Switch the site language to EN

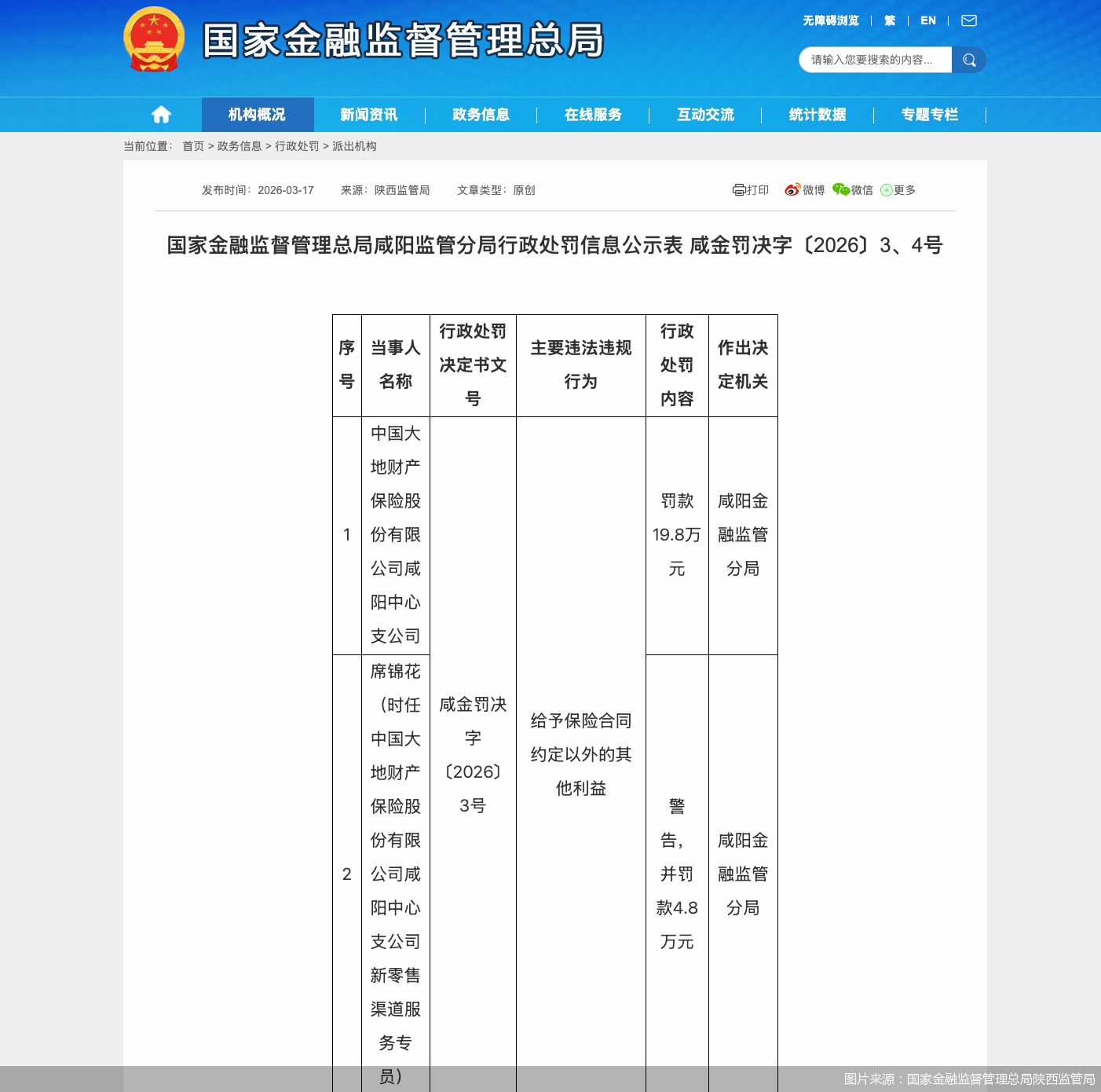click(x=927, y=20)
